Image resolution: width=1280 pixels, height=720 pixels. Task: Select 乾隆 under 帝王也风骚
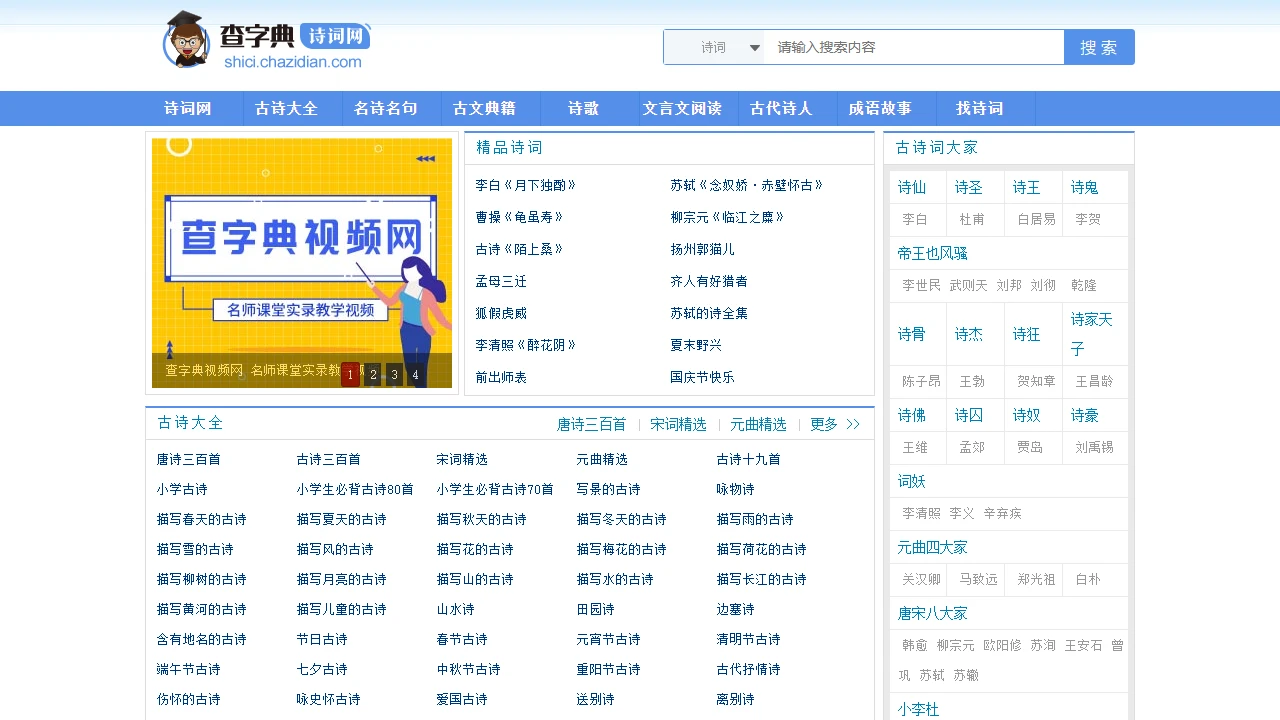(x=1084, y=285)
